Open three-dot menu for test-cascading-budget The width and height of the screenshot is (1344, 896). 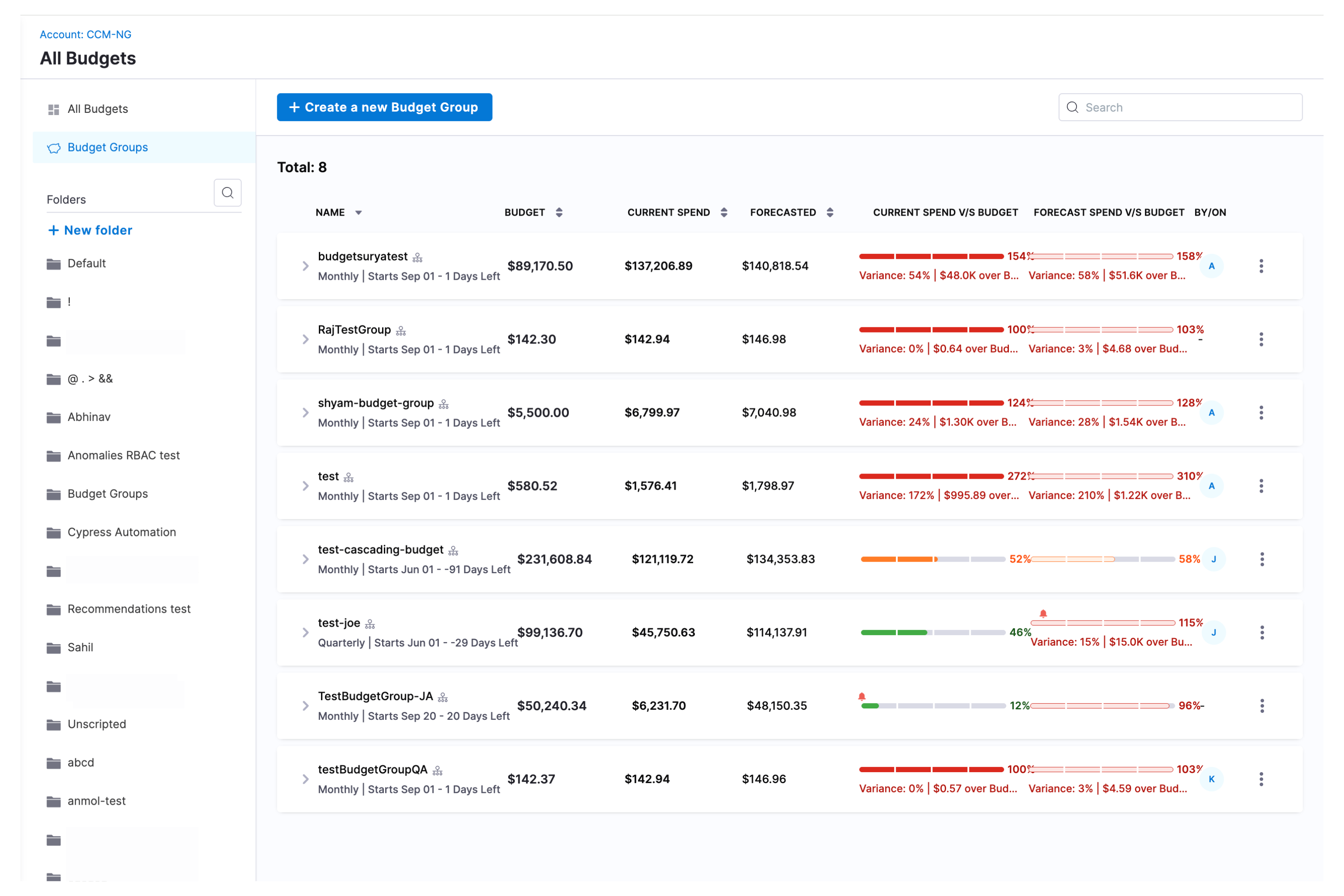(x=1262, y=559)
